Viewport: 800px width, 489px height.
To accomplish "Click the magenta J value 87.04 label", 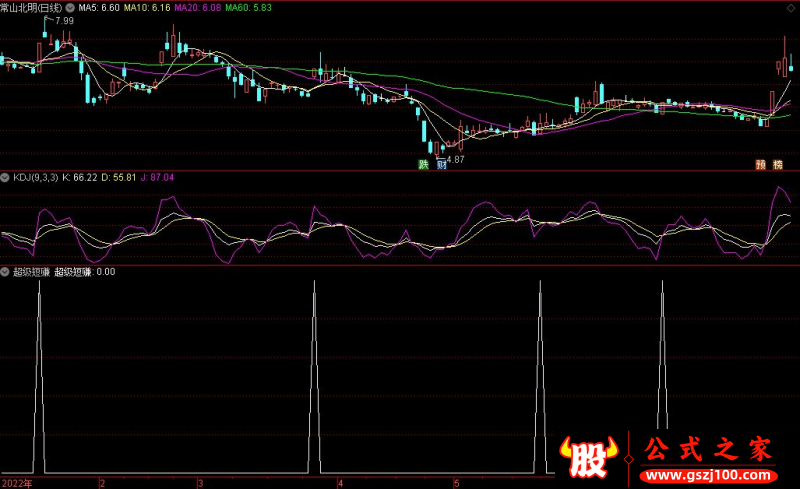I will pos(157,178).
